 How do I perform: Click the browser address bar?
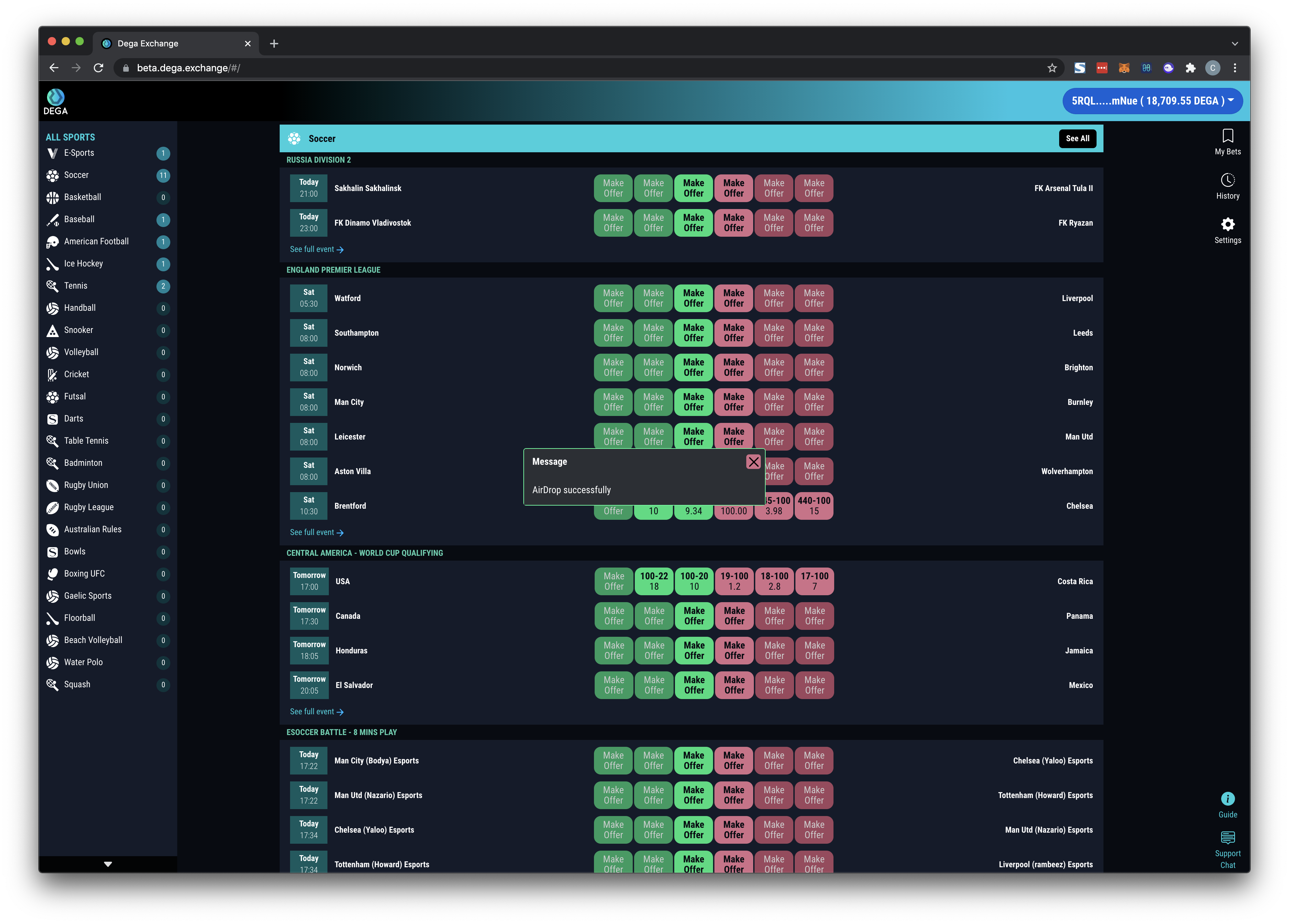(x=568, y=68)
